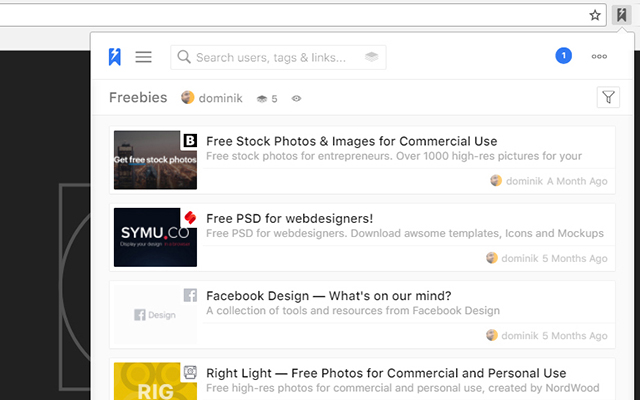Open the blue notifications badge
The height and width of the screenshot is (400, 640).
[x=563, y=56]
